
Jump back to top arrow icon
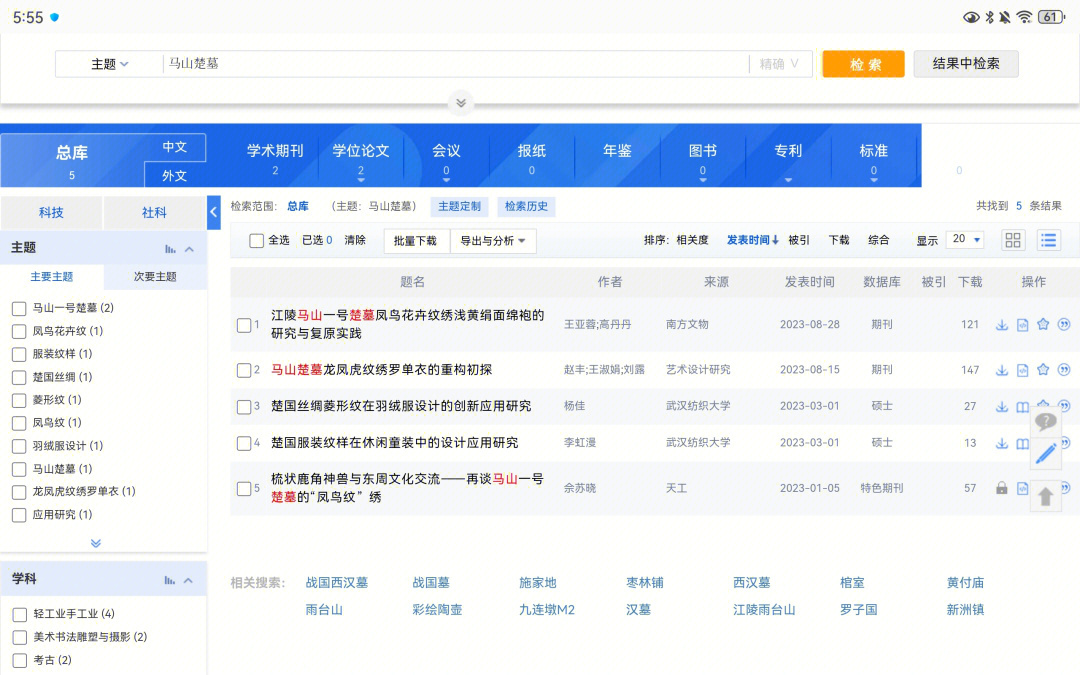coord(1046,496)
